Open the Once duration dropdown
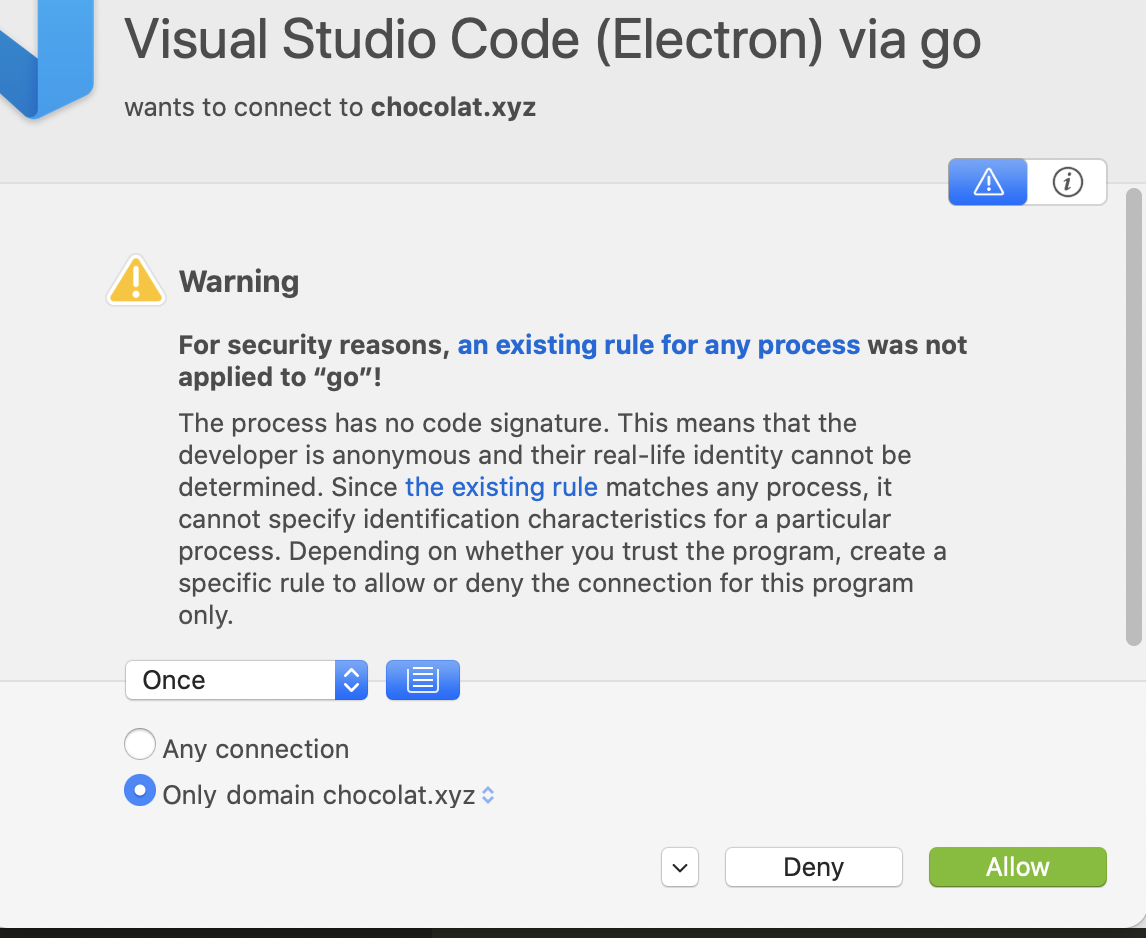The width and height of the screenshot is (1146, 938). tap(246, 680)
